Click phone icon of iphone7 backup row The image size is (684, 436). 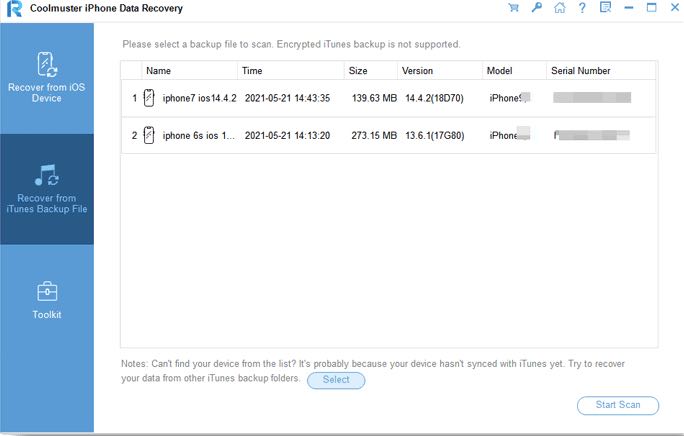149,98
